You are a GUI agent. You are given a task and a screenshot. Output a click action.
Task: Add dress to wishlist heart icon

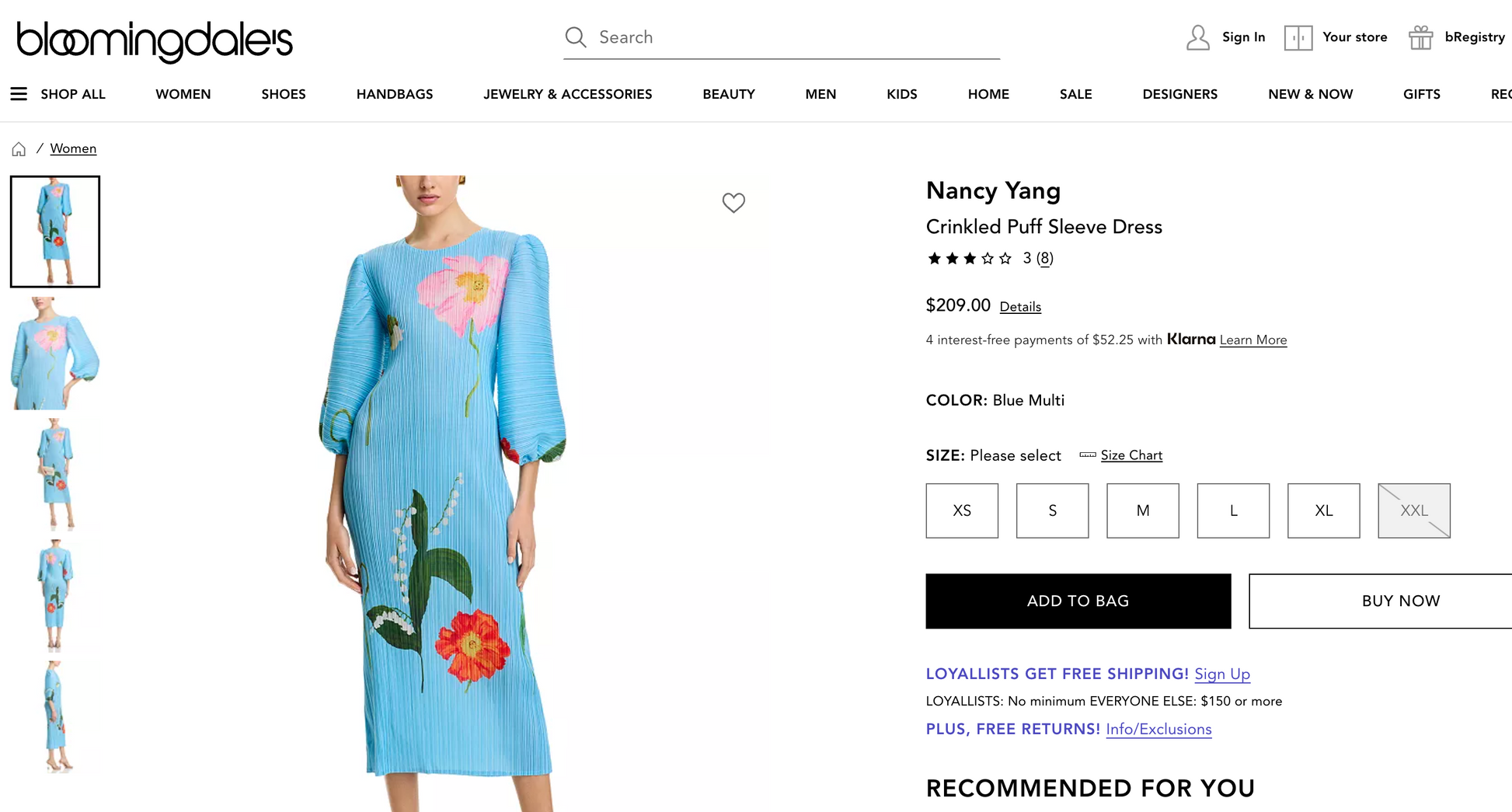pos(733,203)
